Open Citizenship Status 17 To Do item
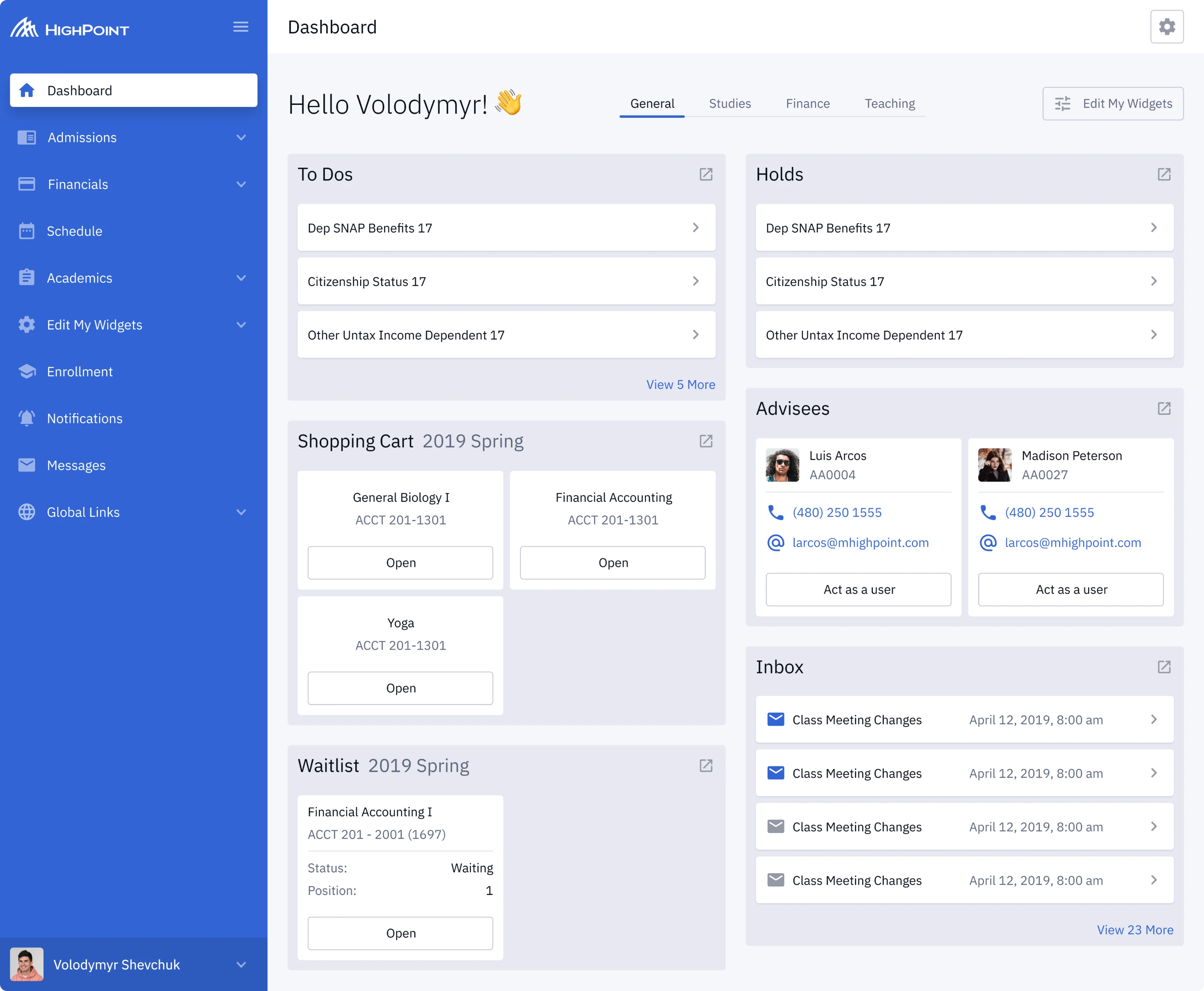Image resolution: width=1204 pixels, height=991 pixels. 505,281
